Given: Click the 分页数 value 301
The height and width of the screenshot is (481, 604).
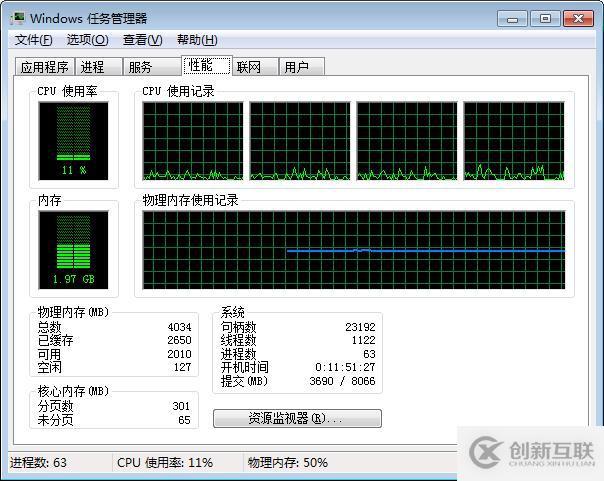Looking at the screenshot, I should tap(181, 406).
